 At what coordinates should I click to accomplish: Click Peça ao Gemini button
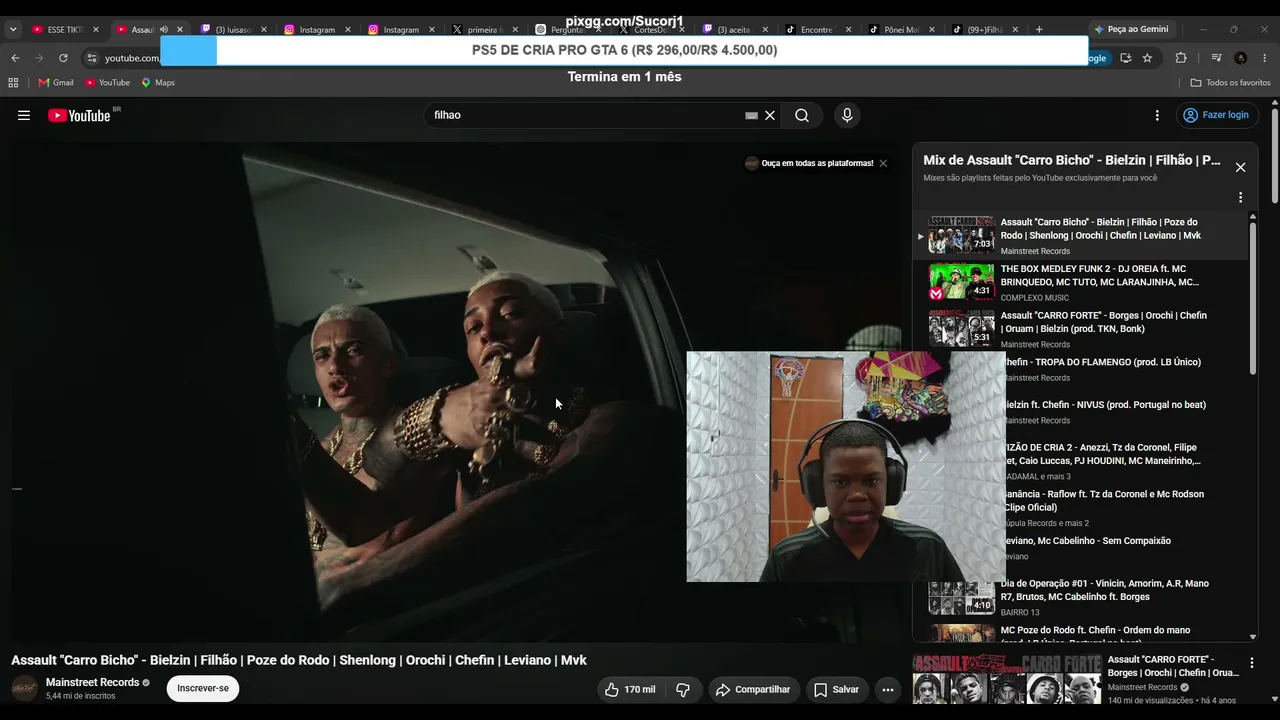click(x=1131, y=30)
